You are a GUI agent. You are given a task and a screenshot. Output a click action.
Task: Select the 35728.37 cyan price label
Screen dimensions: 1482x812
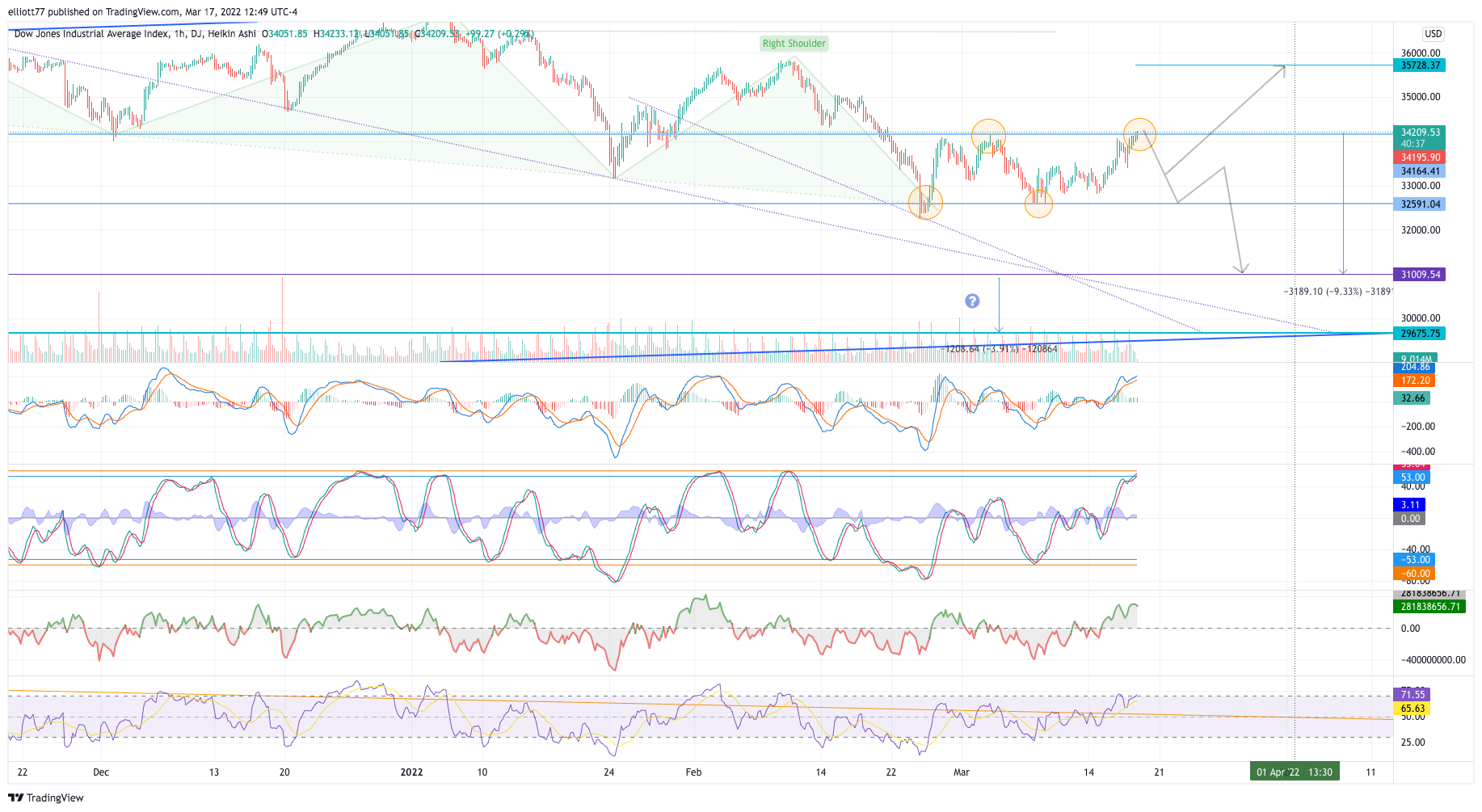[1420, 65]
